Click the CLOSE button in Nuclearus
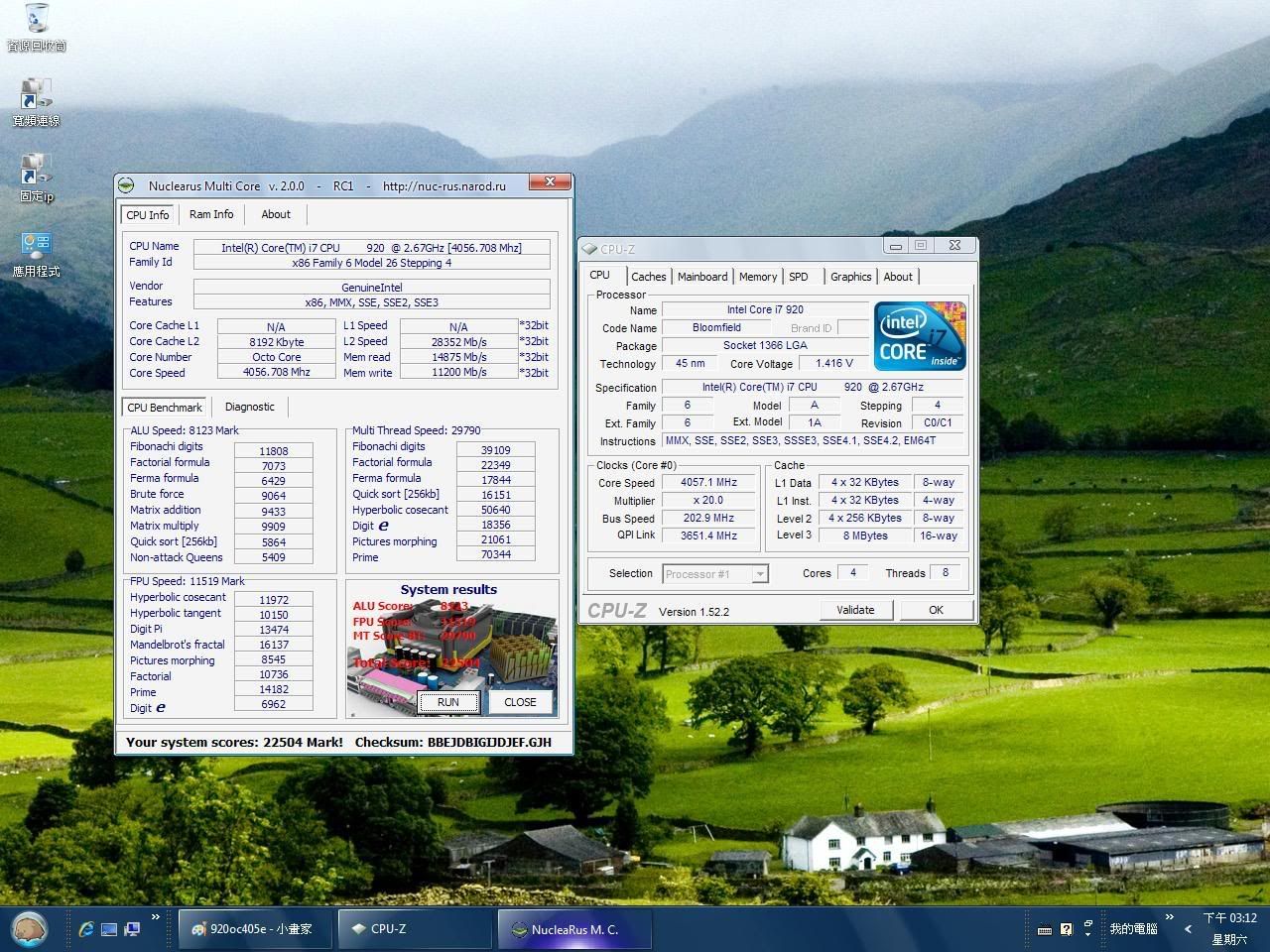 pyautogui.click(x=520, y=702)
